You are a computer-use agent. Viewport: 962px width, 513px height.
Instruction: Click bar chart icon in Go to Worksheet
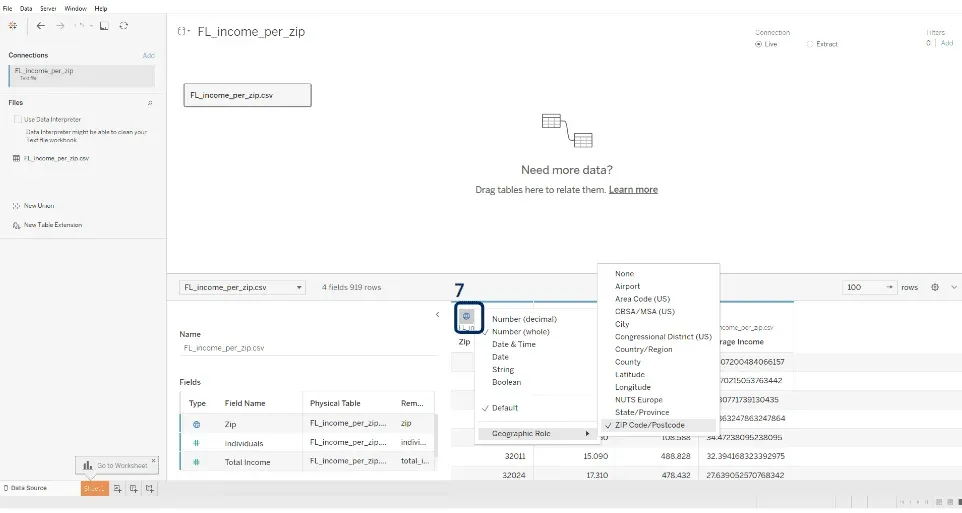pyautogui.click(x=88, y=465)
